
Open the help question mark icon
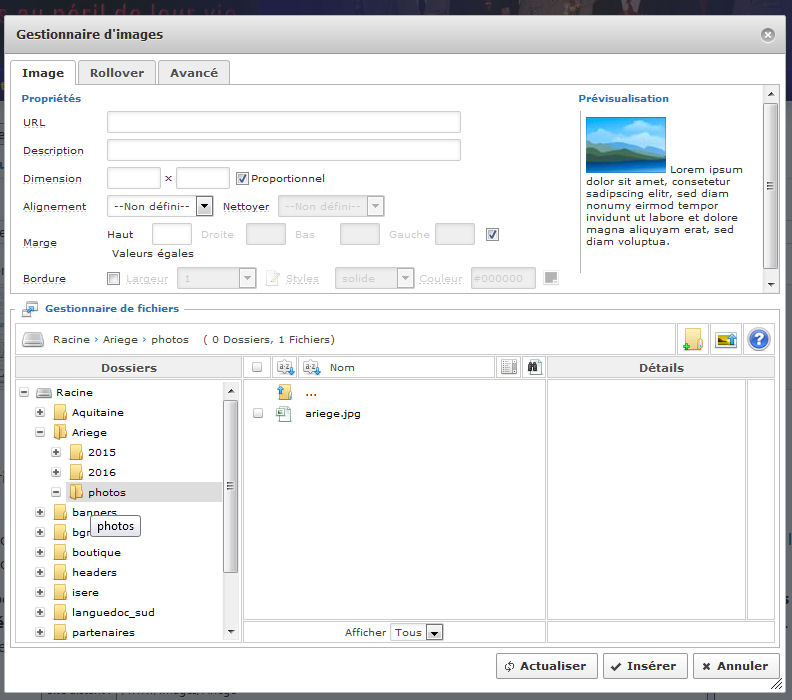[758, 339]
